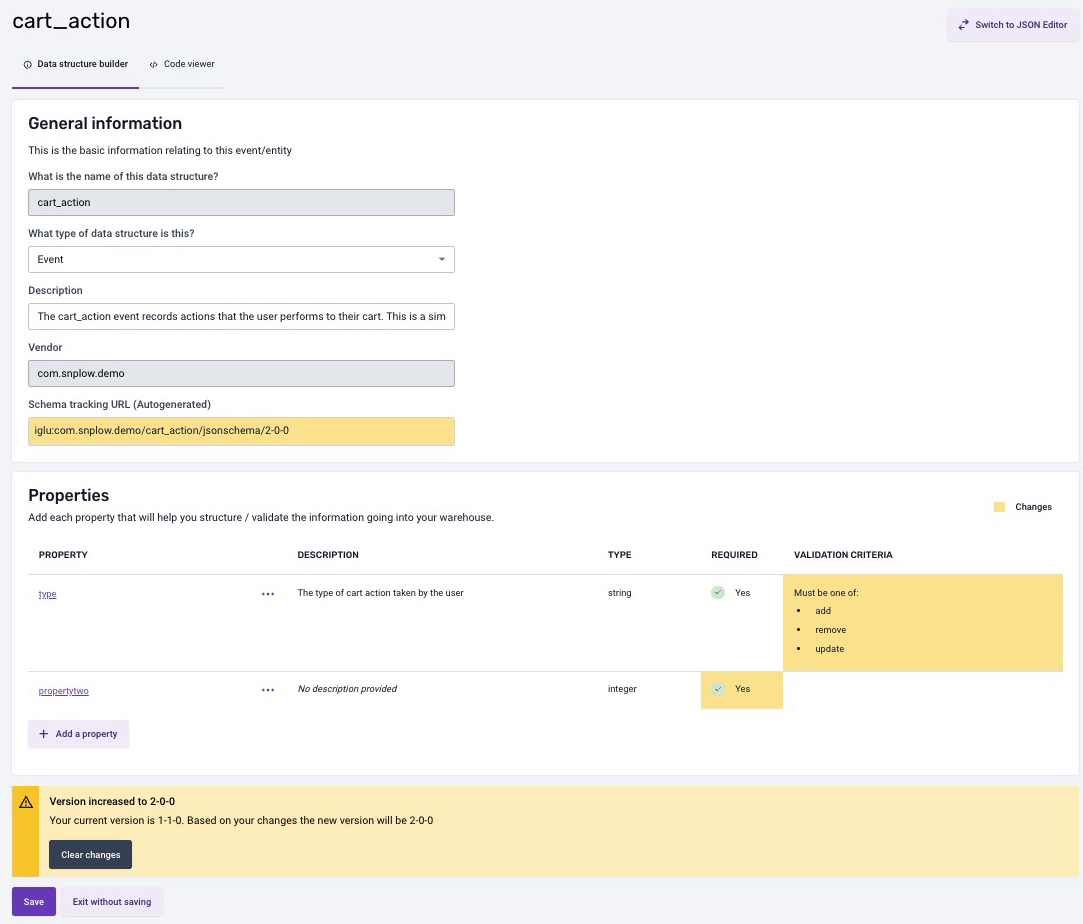Click the dropdown arrow in the Event selector
Viewport: 1083px width, 924px height.
(x=442, y=260)
